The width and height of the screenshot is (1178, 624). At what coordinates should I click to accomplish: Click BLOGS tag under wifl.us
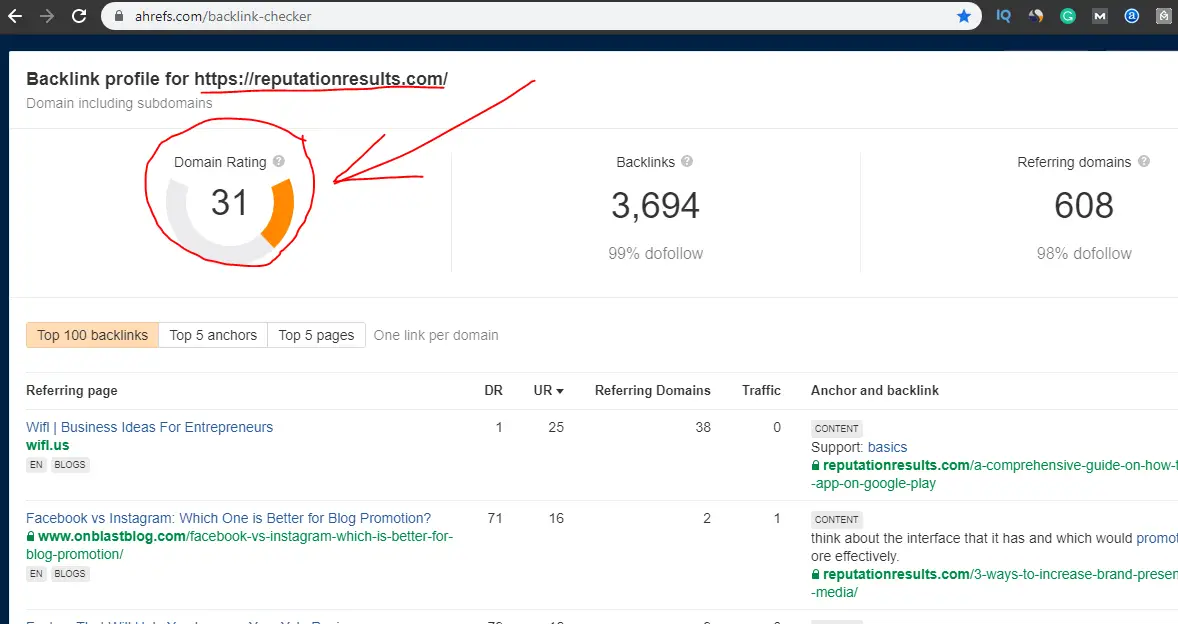pos(70,465)
